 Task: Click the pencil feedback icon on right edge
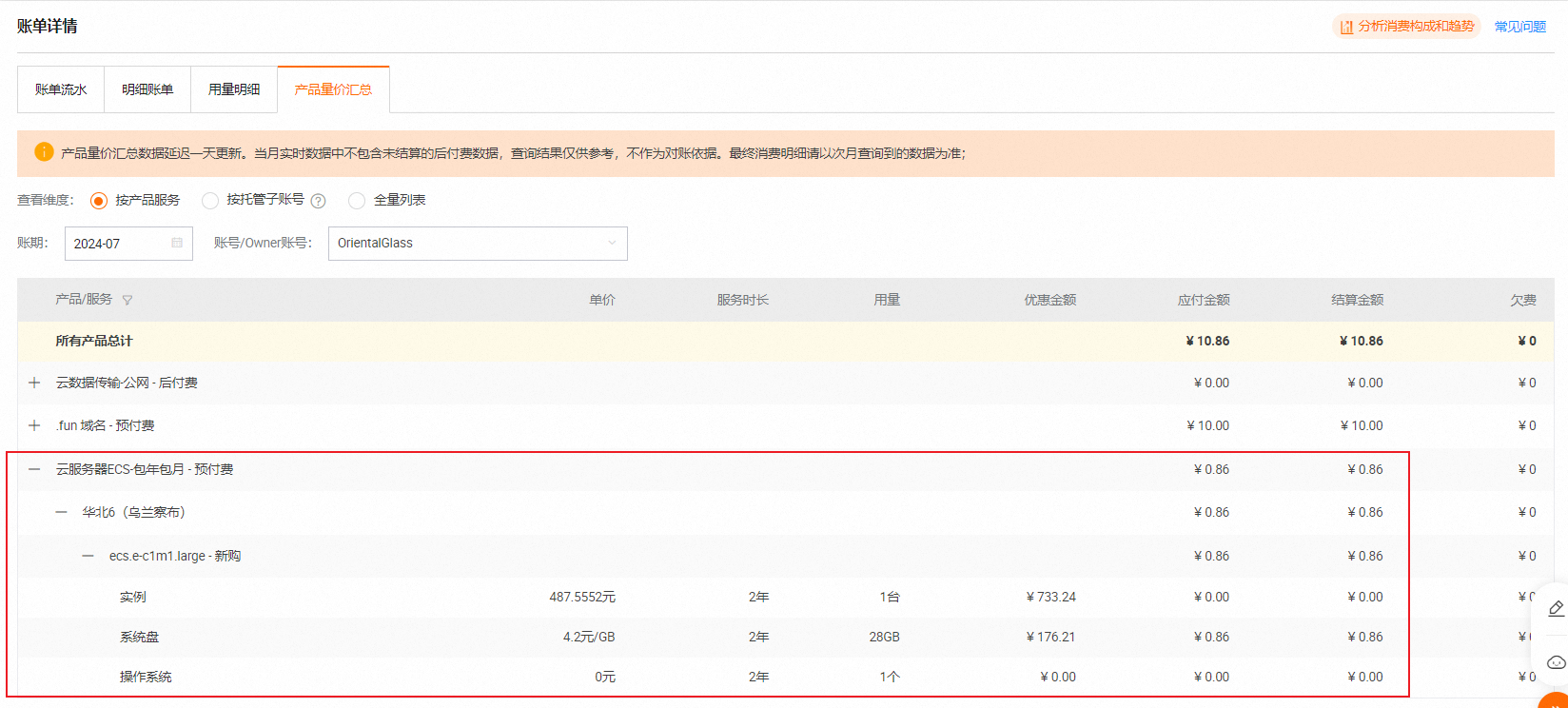pyautogui.click(x=1556, y=609)
